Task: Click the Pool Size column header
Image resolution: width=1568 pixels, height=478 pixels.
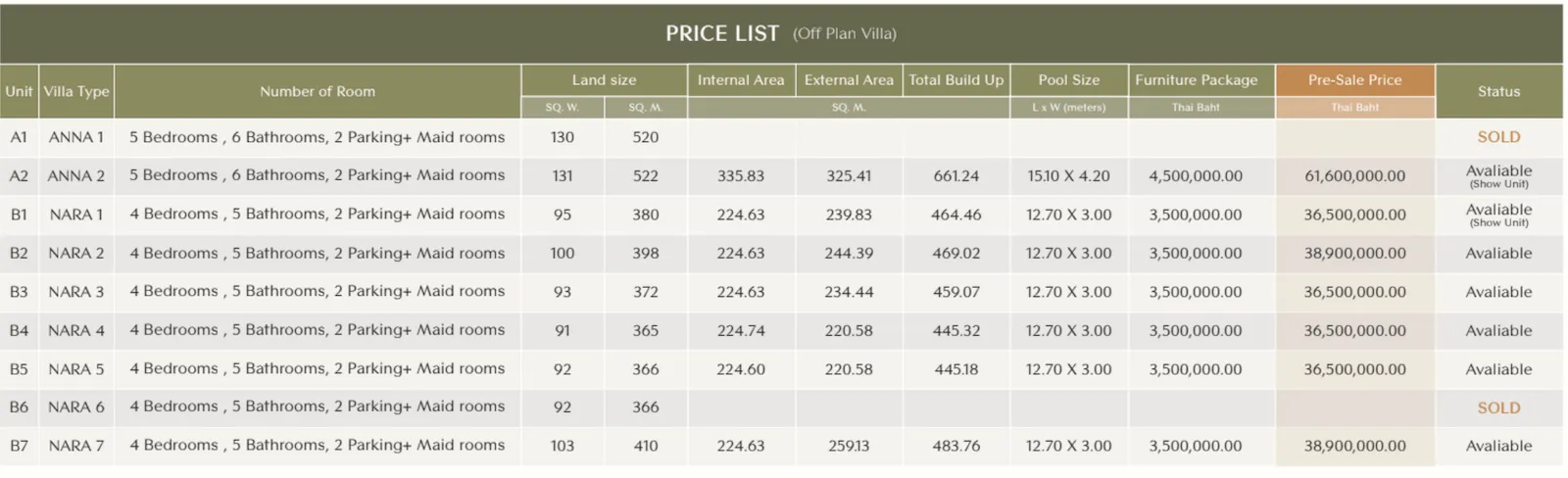Action: (1068, 80)
